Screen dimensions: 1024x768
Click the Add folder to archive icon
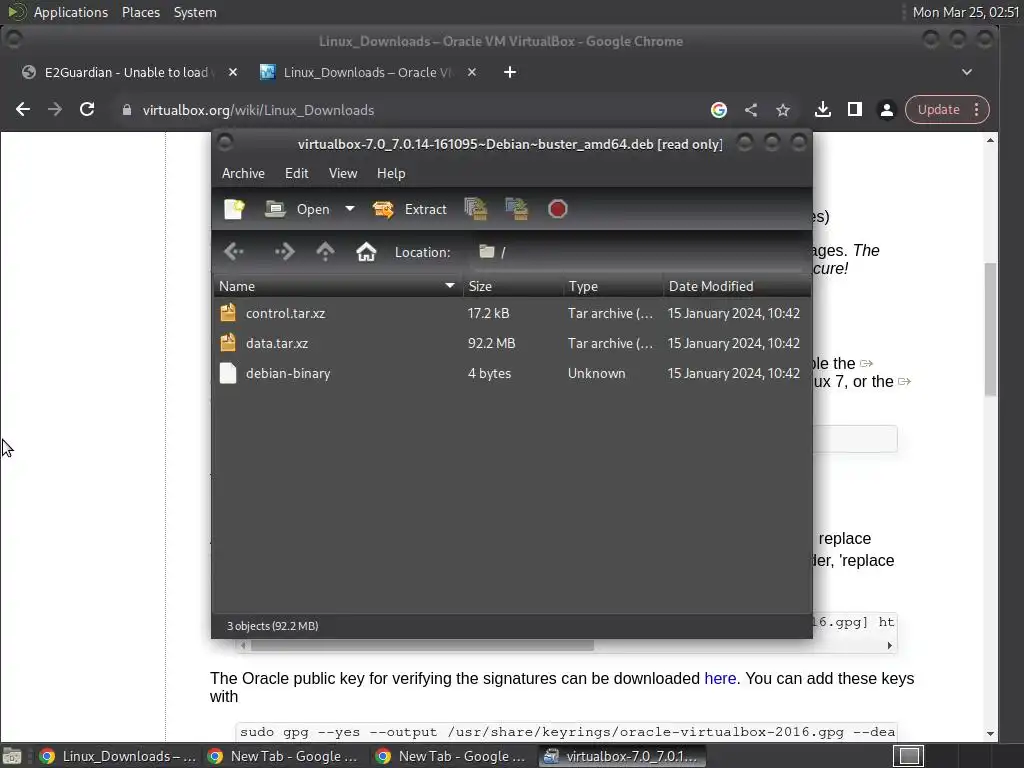click(x=517, y=209)
